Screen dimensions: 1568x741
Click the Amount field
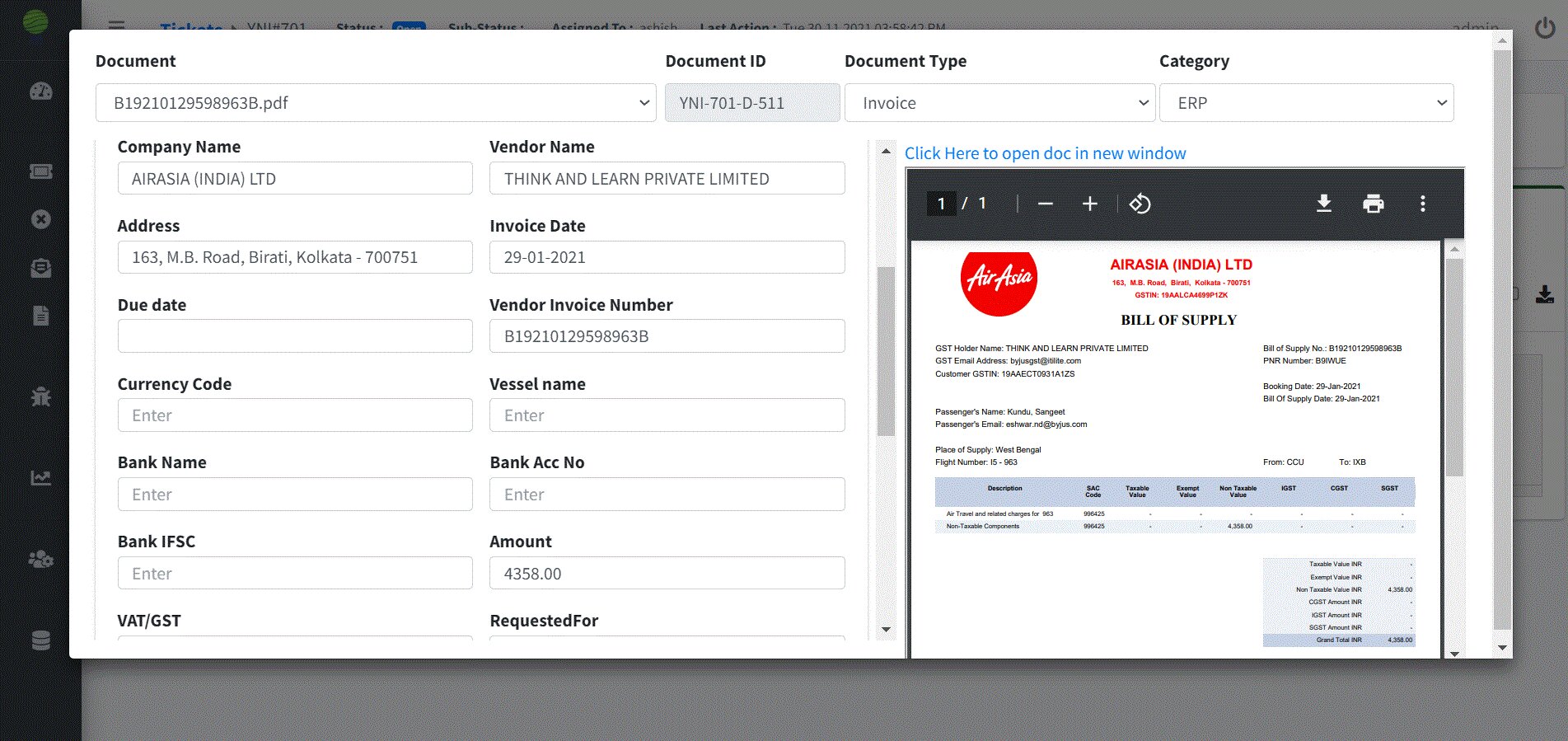(x=667, y=574)
